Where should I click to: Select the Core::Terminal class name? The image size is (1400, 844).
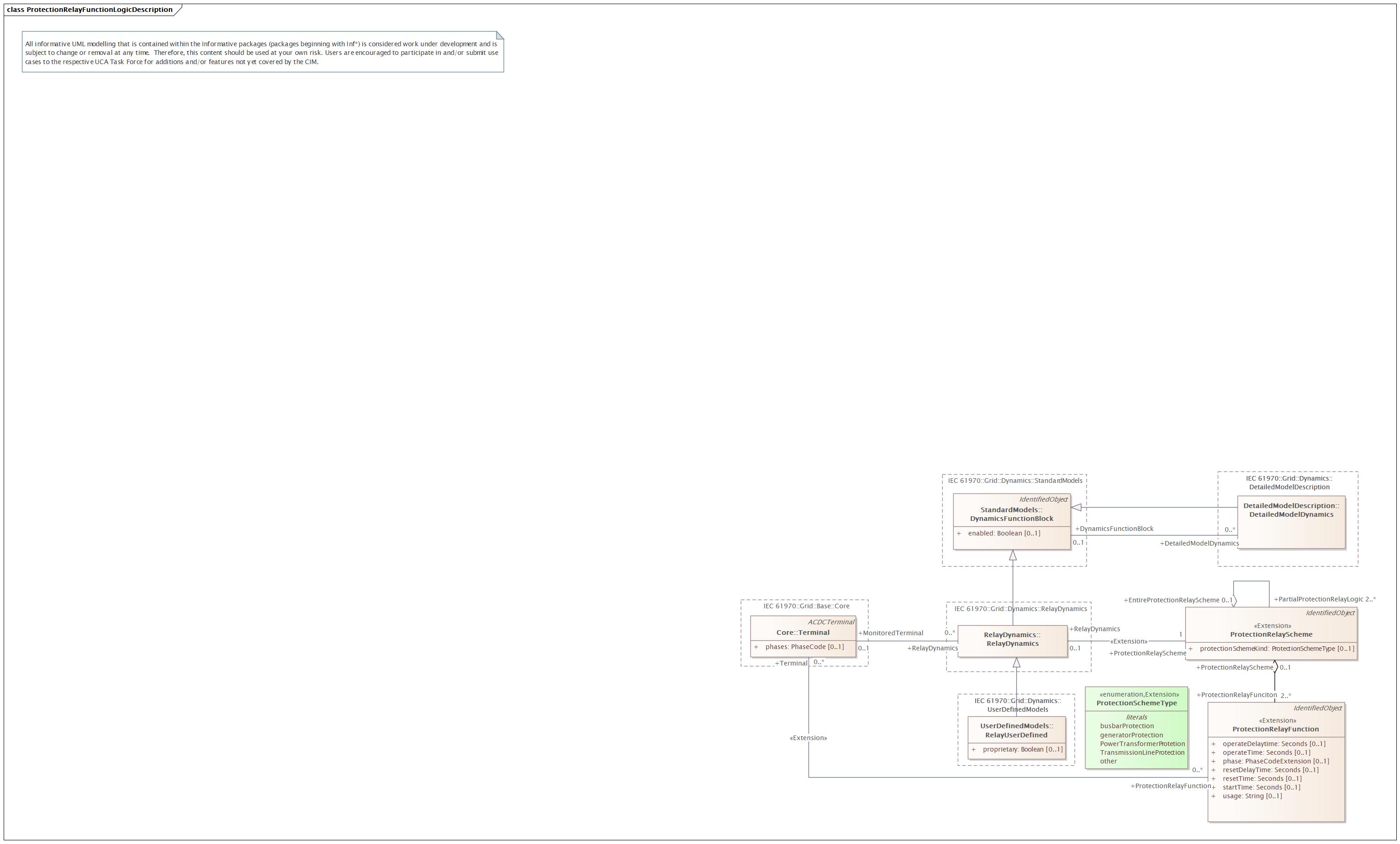[x=803, y=632]
